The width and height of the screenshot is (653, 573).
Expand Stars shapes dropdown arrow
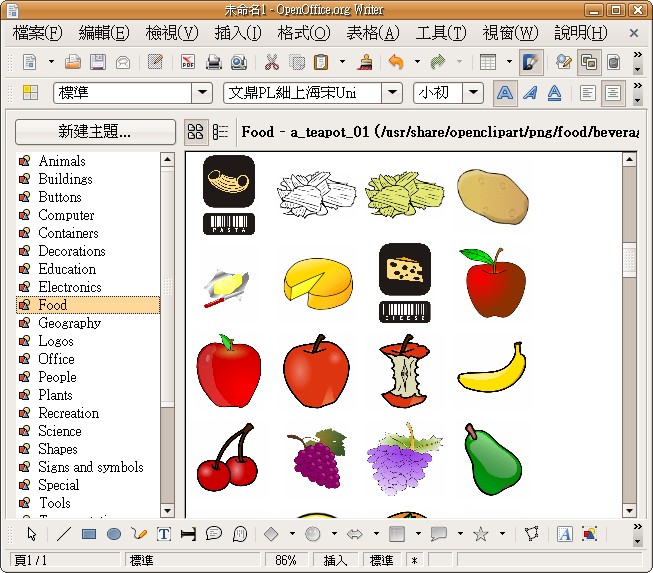[x=502, y=533]
